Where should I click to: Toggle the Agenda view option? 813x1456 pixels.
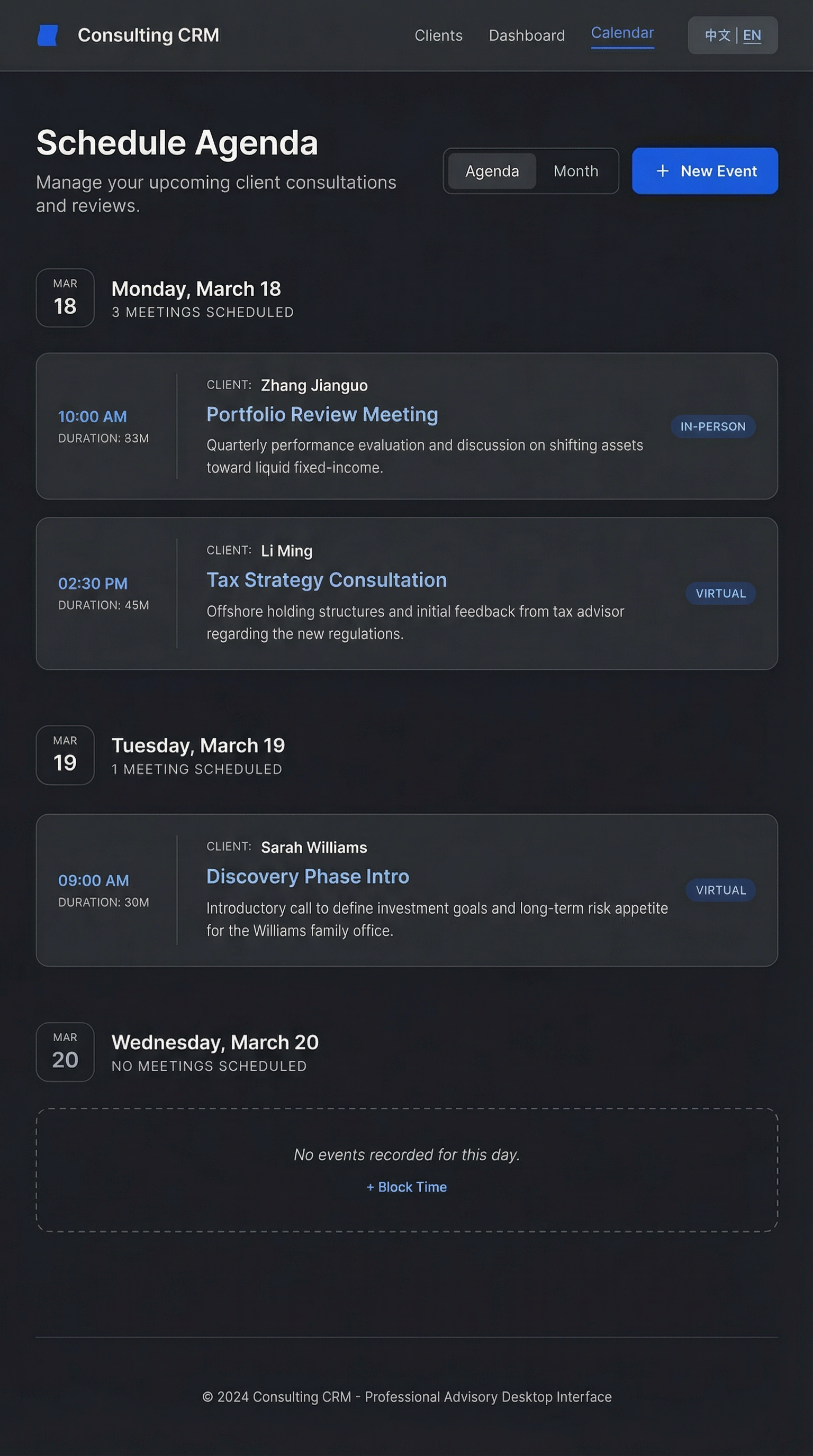click(491, 171)
